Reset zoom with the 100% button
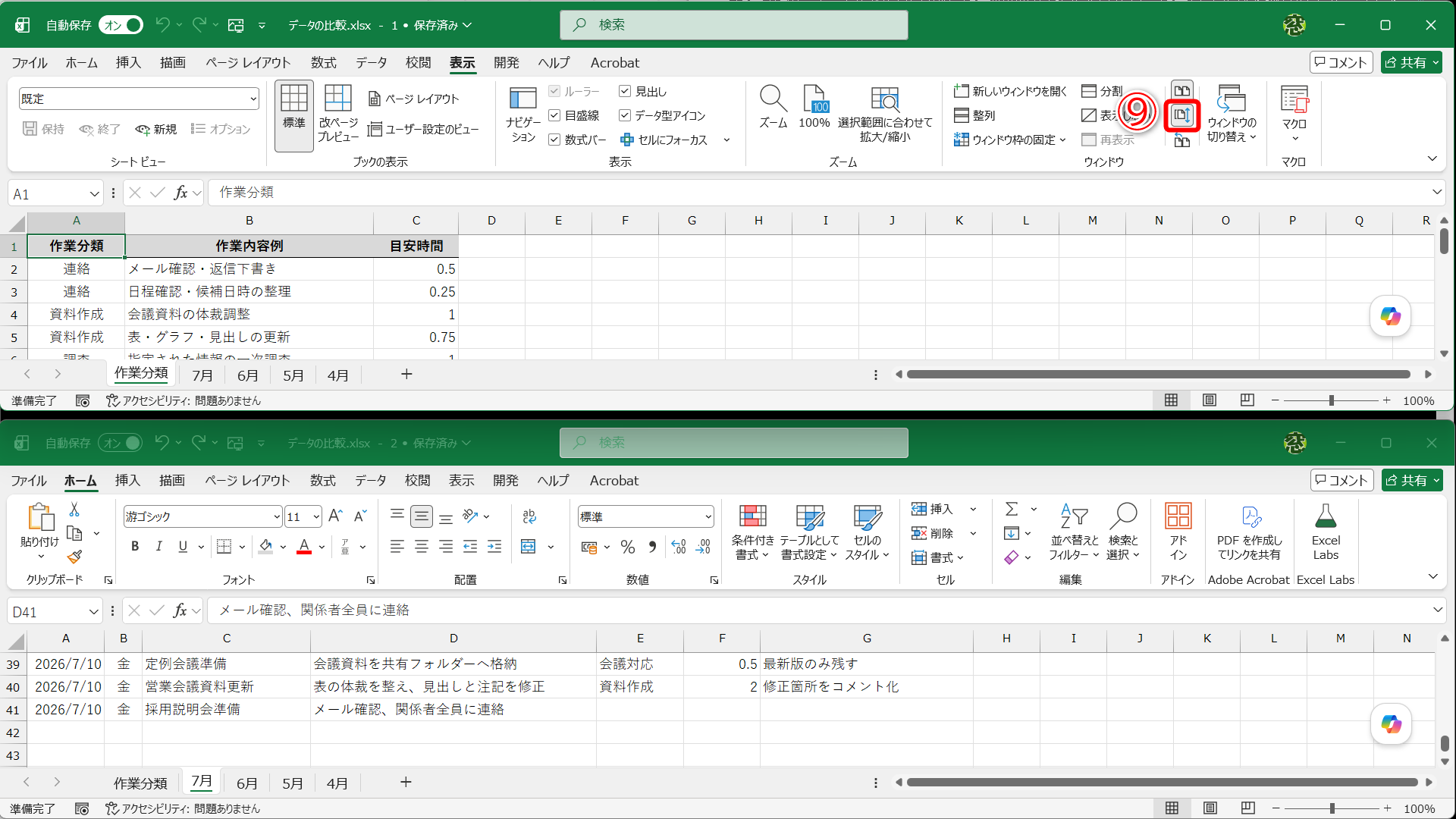The image size is (1456, 819). [x=814, y=107]
